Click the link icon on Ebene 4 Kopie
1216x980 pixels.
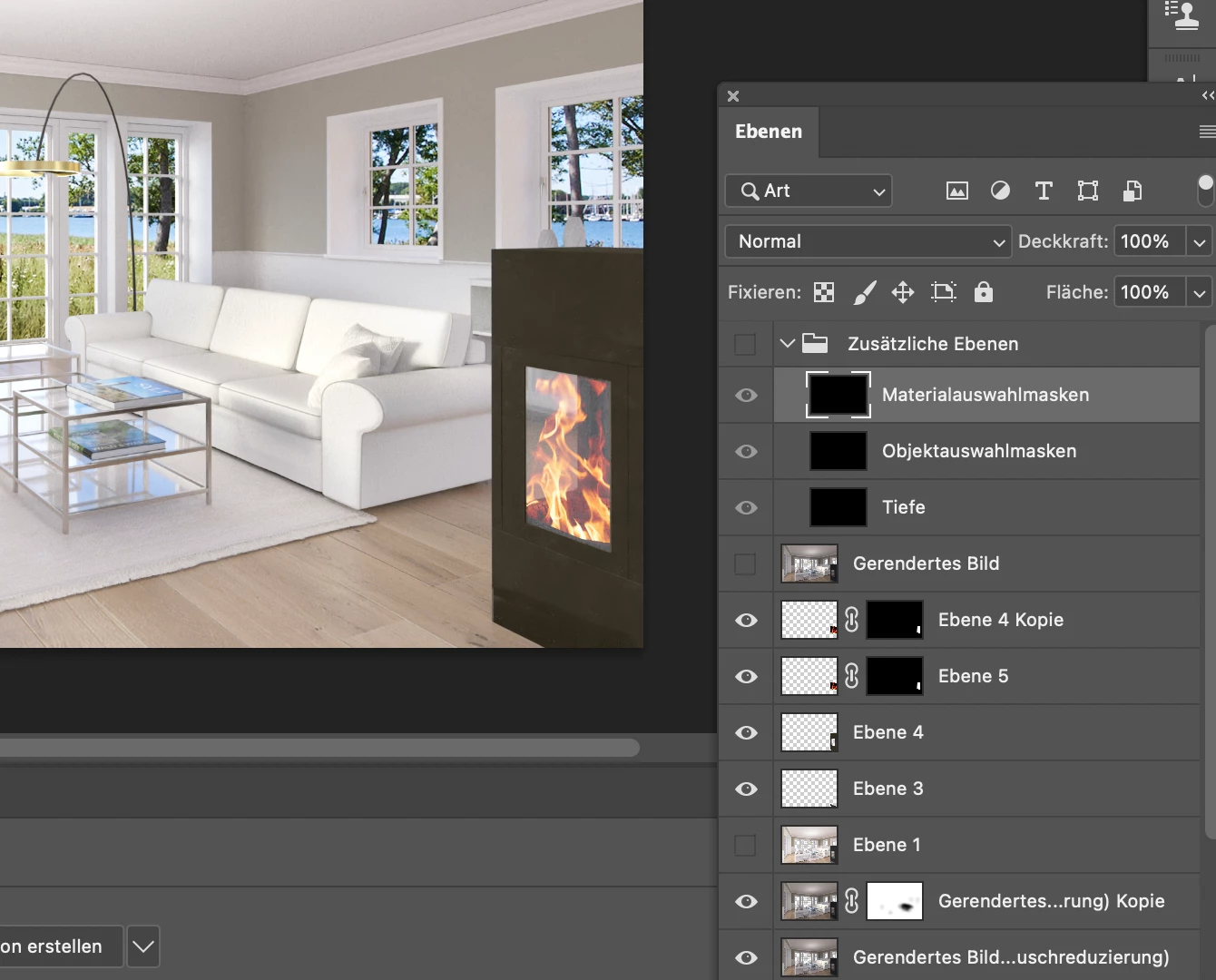[851, 620]
